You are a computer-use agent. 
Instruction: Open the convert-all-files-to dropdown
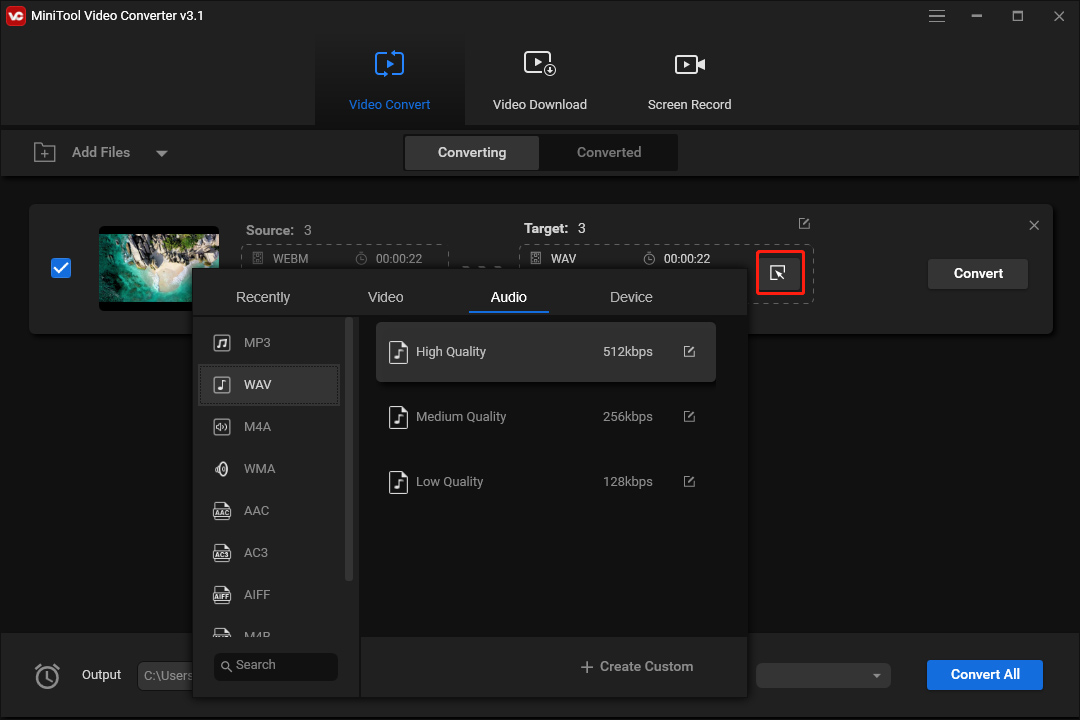(x=823, y=675)
